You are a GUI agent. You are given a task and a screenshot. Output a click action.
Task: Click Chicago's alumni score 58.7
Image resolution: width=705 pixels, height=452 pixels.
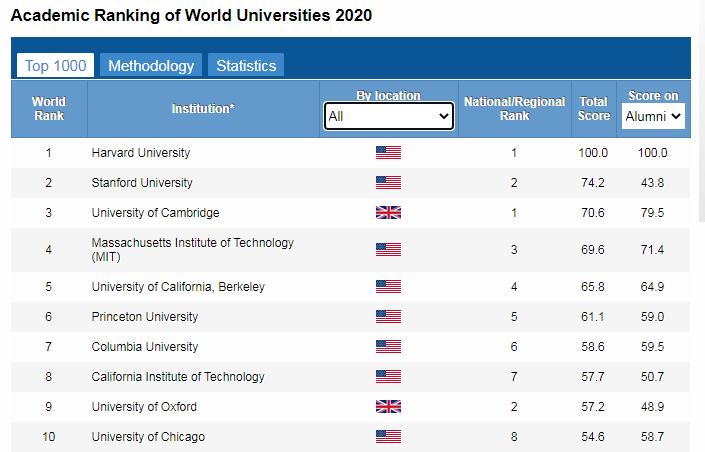[x=652, y=437]
